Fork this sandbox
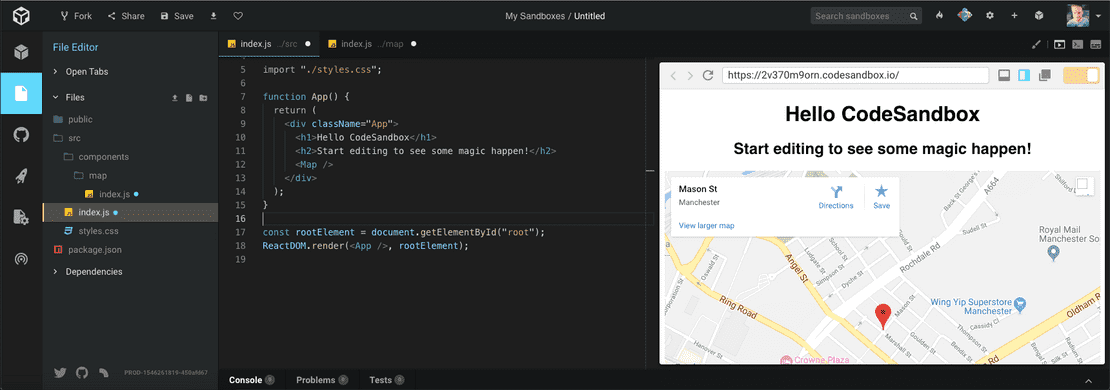1110x390 pixels. [x=76, y=16]
